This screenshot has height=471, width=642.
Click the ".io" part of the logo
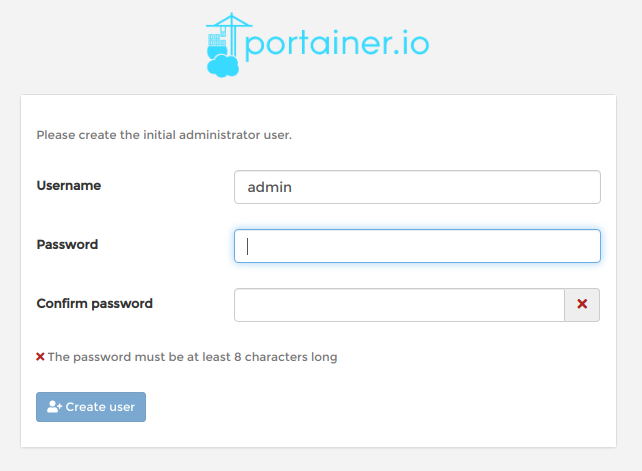[x=410, y=44]
